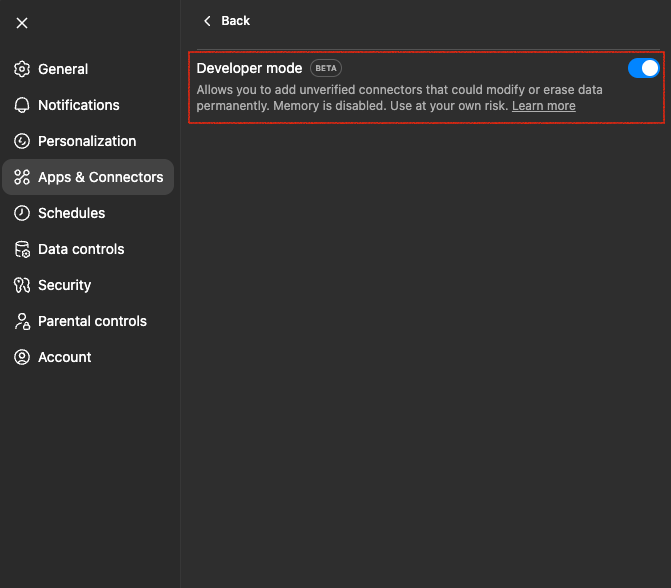Screen dimensions: 671x588
Task: Click the Schedules clock icon
Action: 22,213
